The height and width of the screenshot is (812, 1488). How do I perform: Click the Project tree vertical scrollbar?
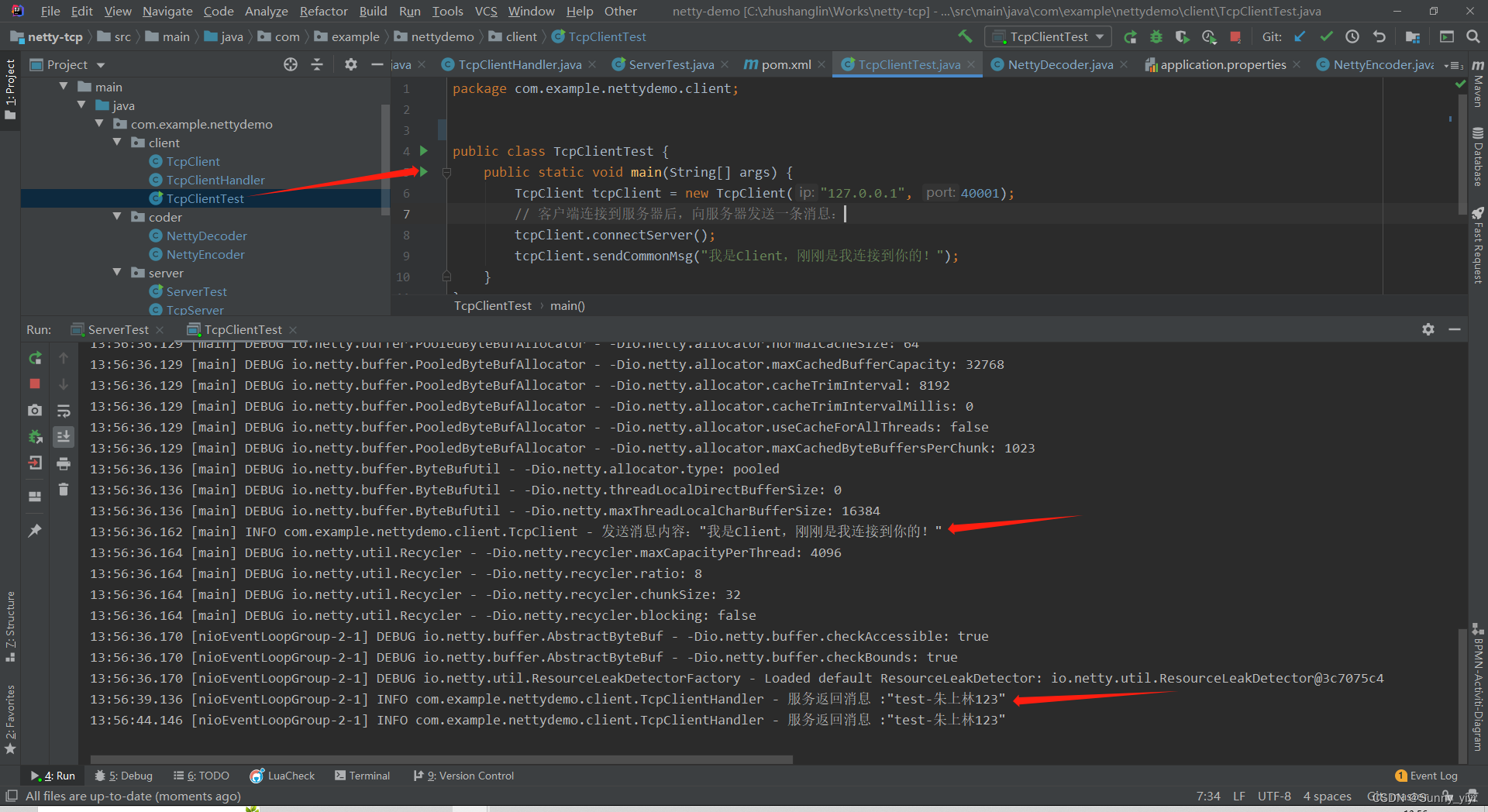pos(385,159)
